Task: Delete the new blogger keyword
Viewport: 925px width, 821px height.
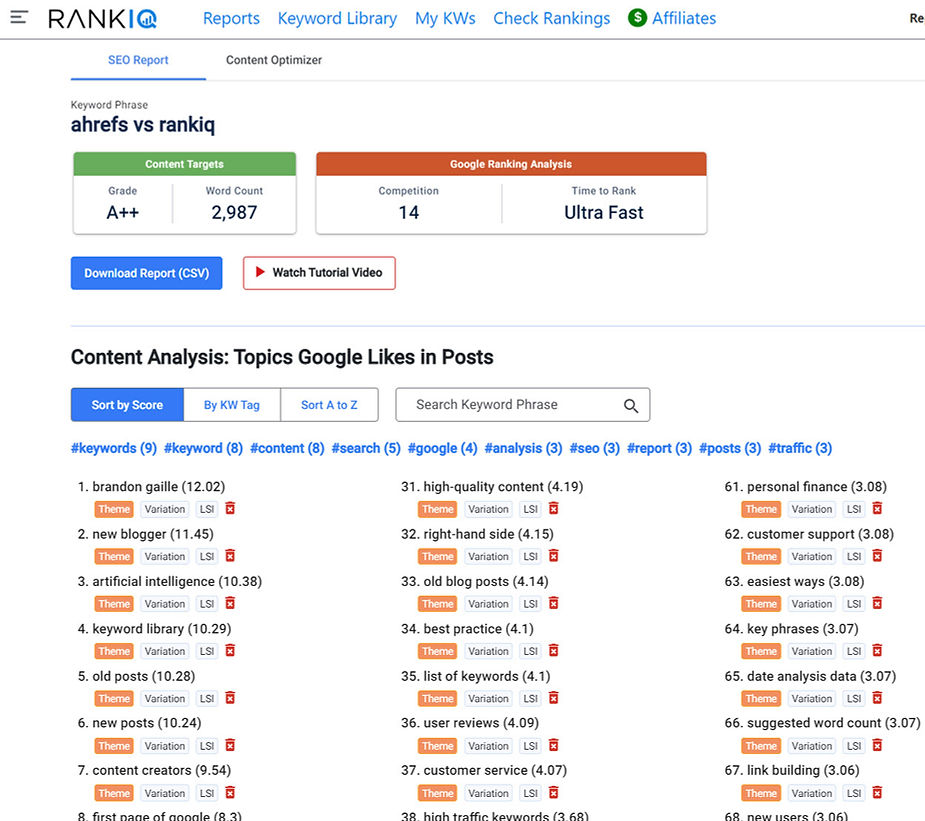Action: tap(230, 556)
